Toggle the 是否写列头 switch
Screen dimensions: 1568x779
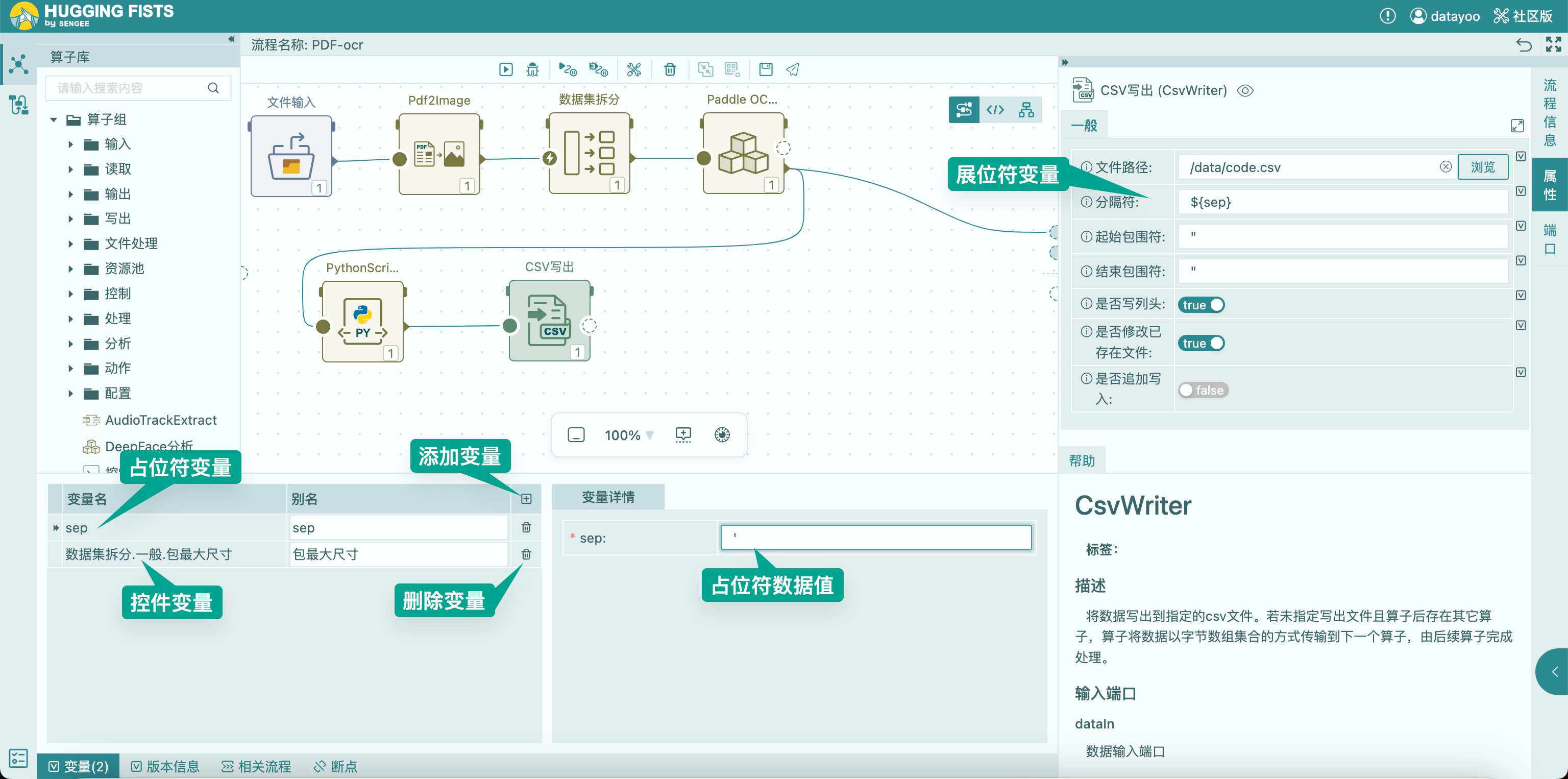tap(1200, 305)
